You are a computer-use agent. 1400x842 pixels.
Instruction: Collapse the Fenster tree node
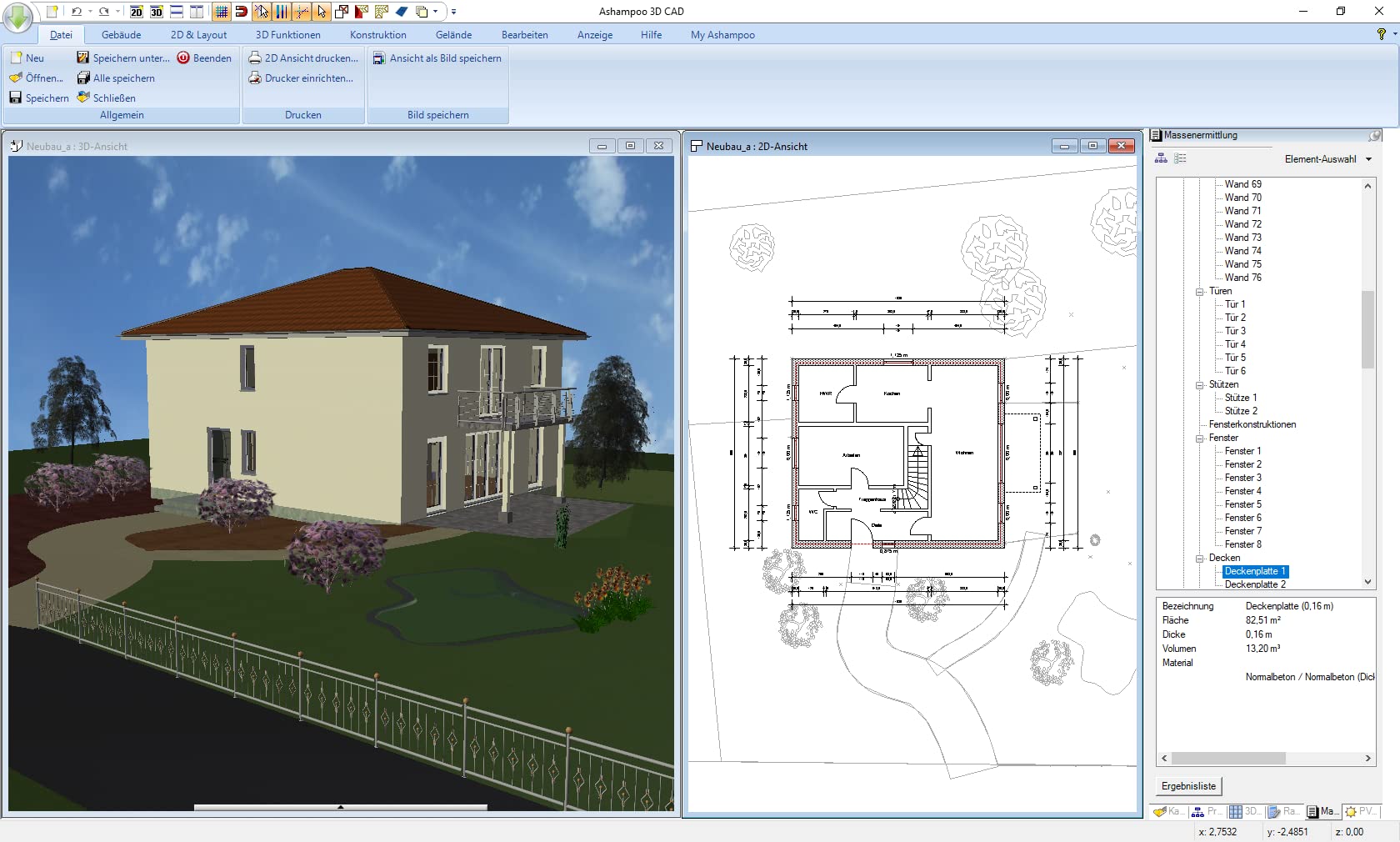(x=1200, y=438)
